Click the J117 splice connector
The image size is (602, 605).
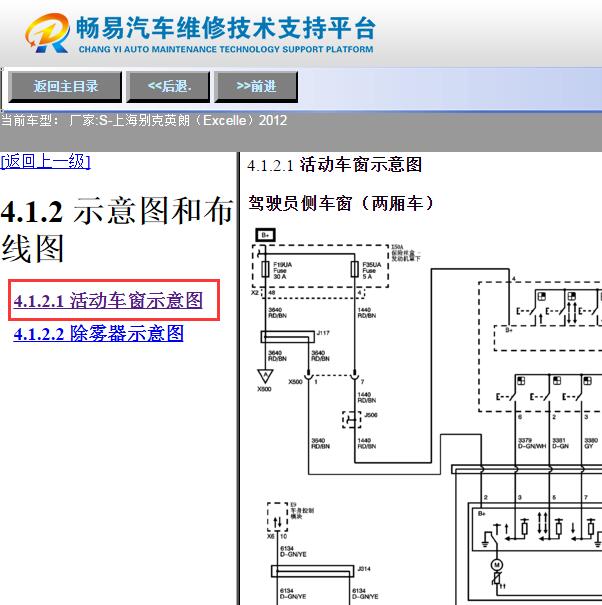288,336
